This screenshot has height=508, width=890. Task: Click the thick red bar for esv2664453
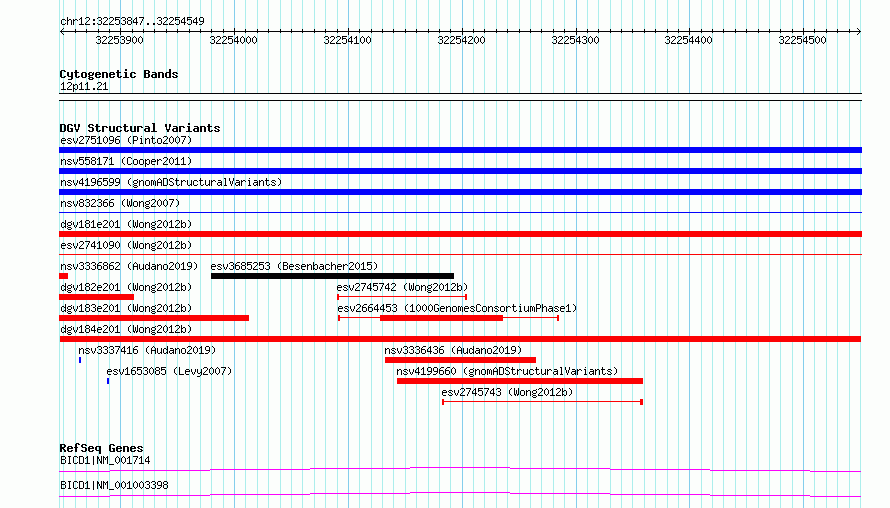coord(442,318)
